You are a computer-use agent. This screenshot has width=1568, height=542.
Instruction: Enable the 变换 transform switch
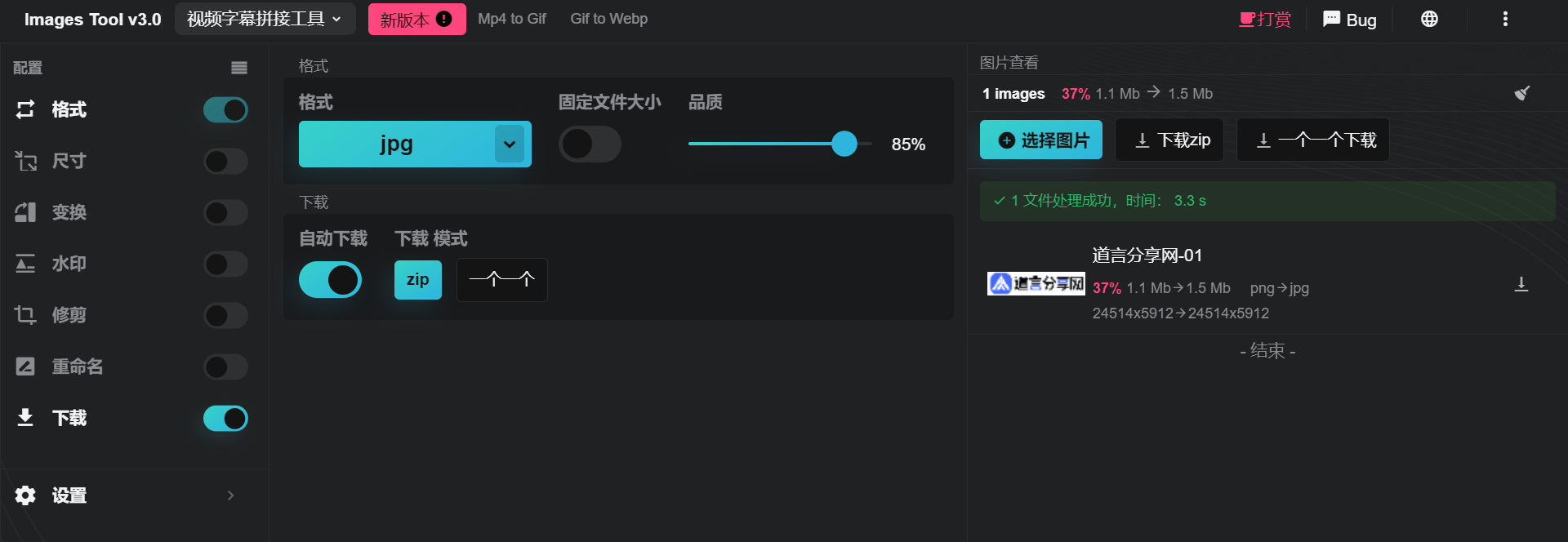pyautogui.click(x=225, y=212)
